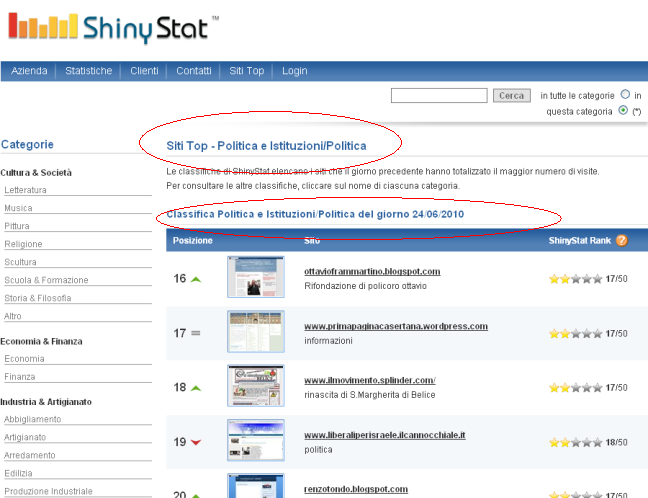648x498 pixels.
Task: Open ottavioframmartino.blogspot.com link
Action: click(x=372, y=272)
